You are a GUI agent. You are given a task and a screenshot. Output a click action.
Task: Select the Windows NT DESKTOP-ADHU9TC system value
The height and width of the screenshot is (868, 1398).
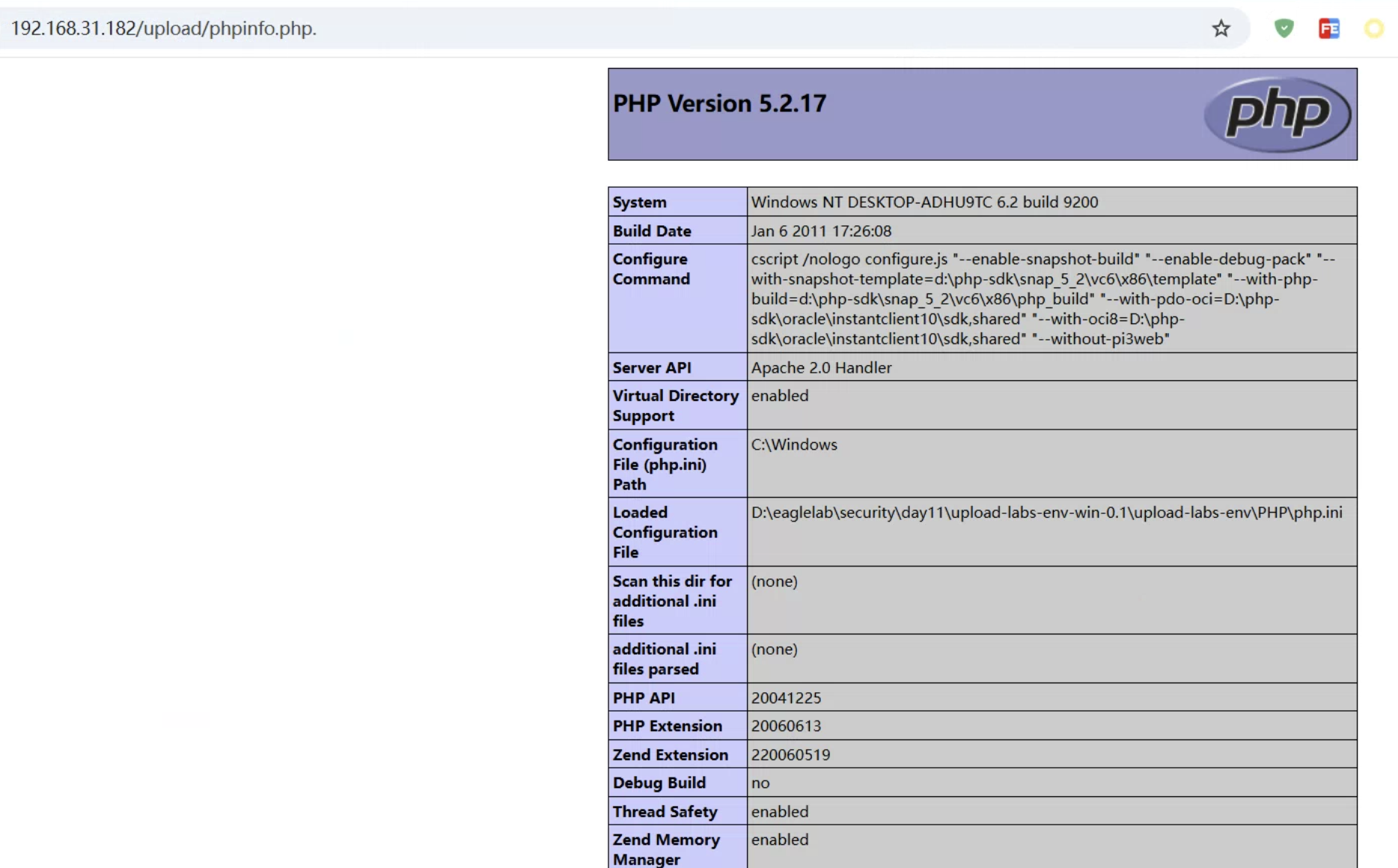[x=924, y=202]
